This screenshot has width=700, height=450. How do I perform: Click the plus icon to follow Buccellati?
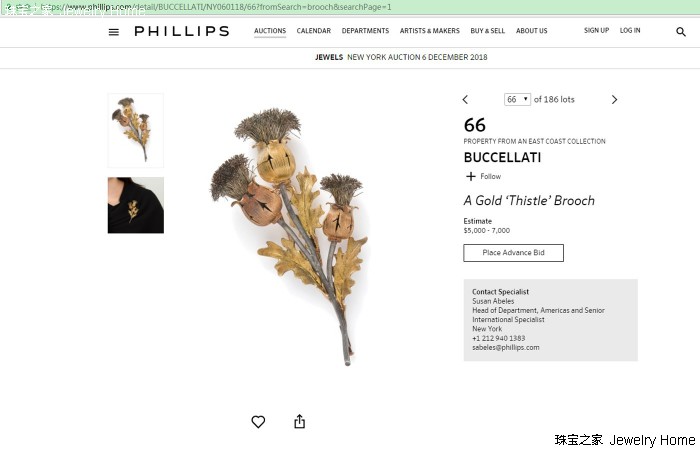coord(471,176)
